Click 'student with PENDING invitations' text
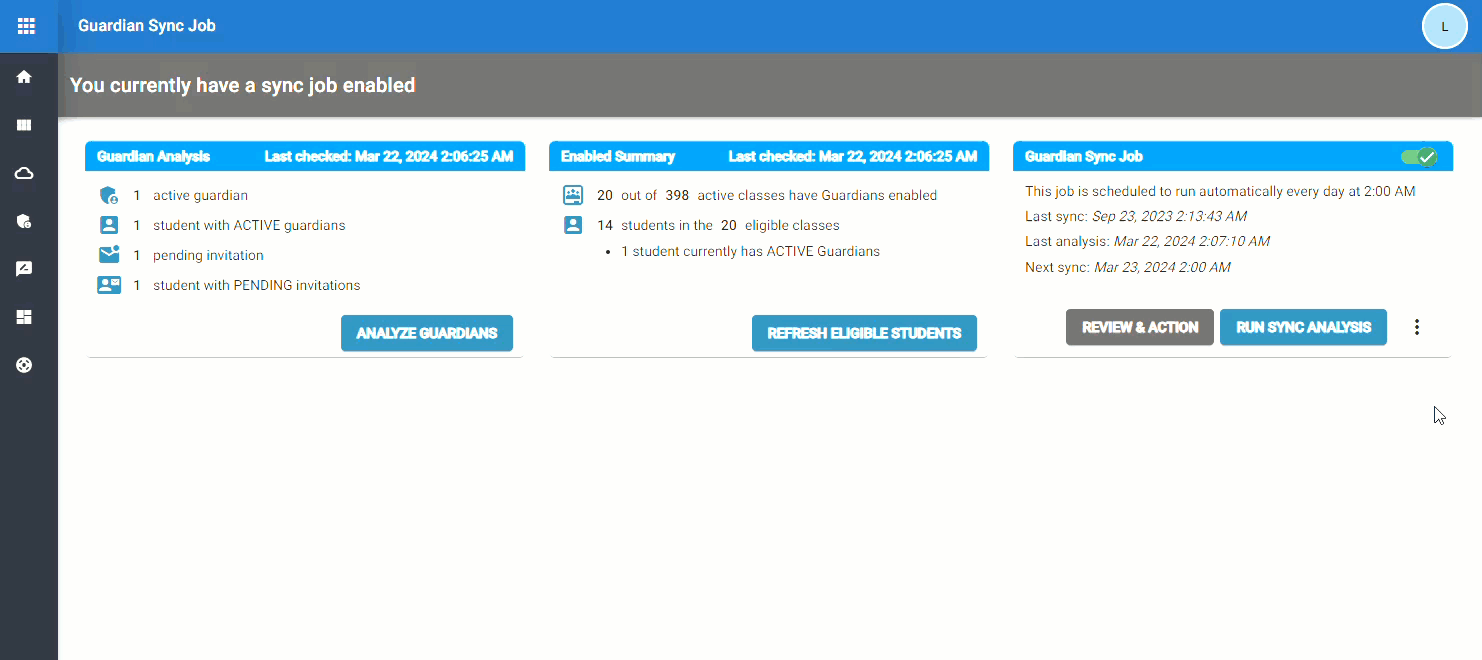Screen dimensions: 1482x660 click(256, 286)
